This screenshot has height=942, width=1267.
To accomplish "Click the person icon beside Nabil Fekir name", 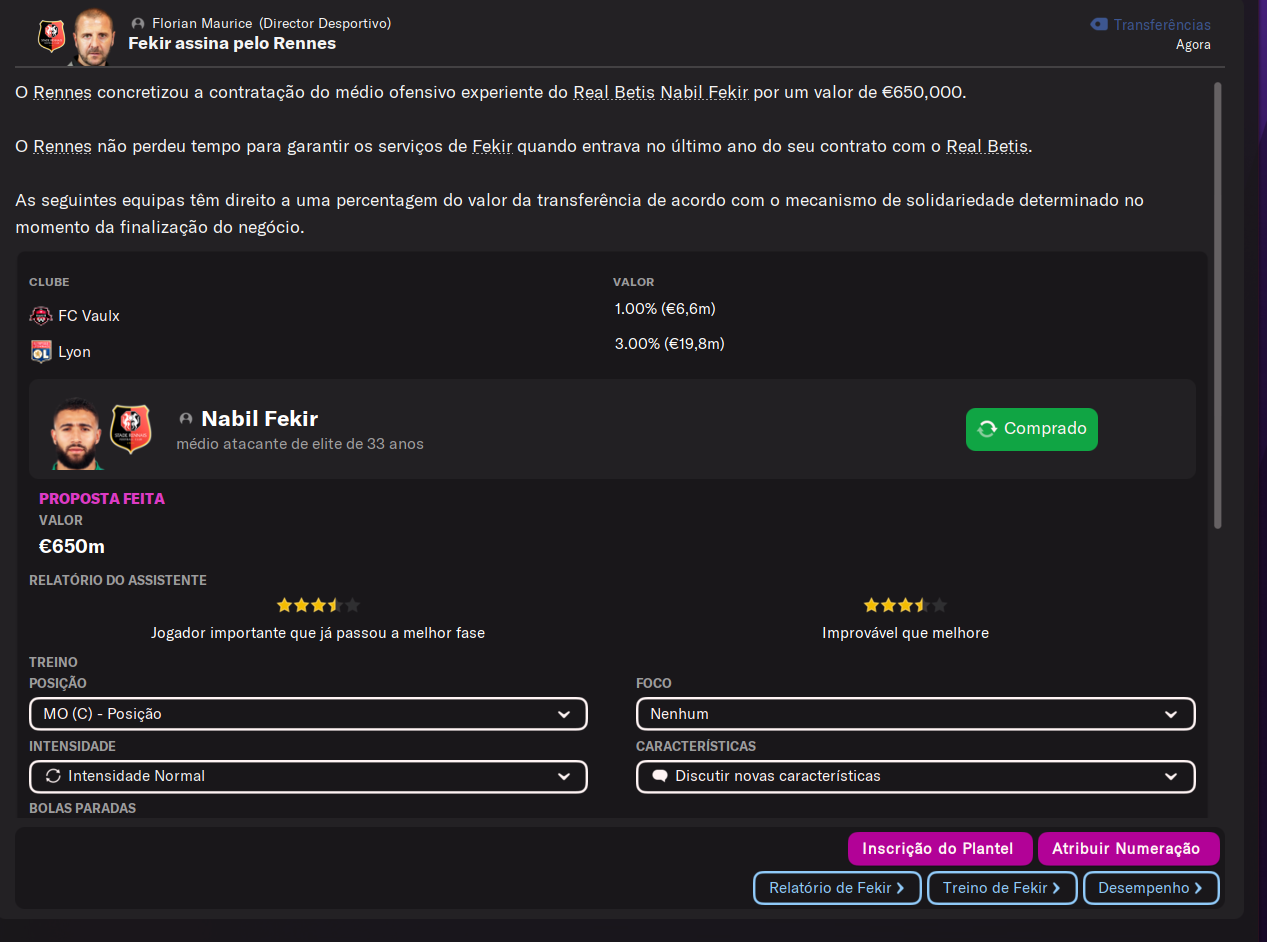I will (x=185, y=419).
